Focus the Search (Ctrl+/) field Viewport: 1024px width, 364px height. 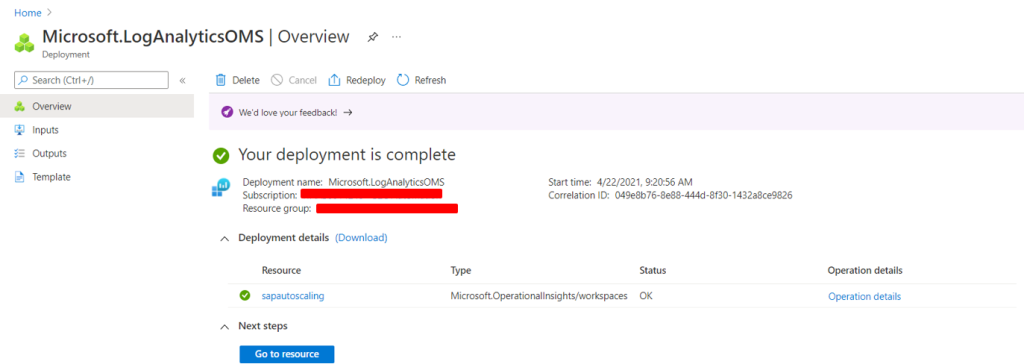(x=91, y=80)
